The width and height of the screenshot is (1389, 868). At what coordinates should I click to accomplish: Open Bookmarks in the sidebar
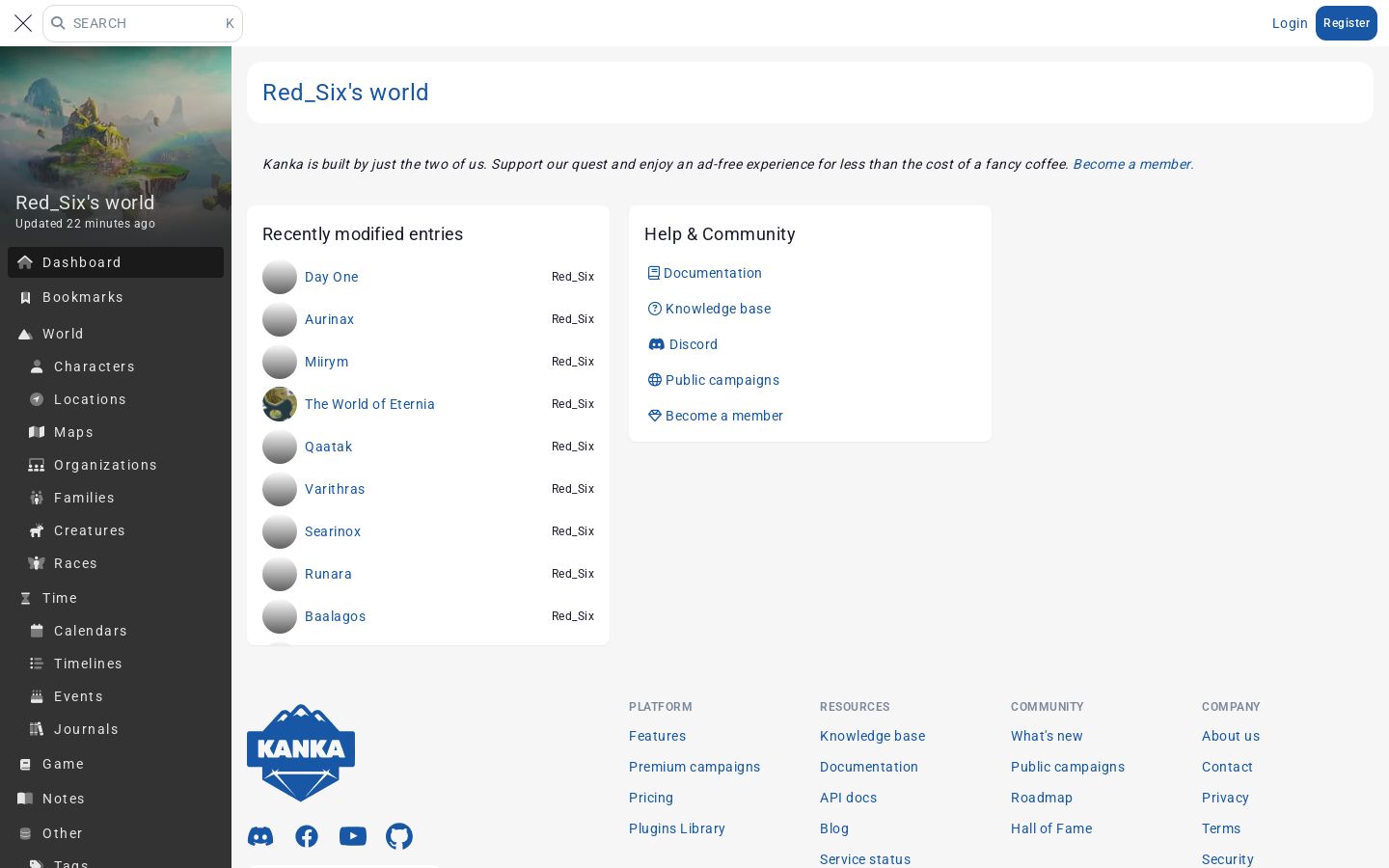pyautogui.click(x=116, y=297)
